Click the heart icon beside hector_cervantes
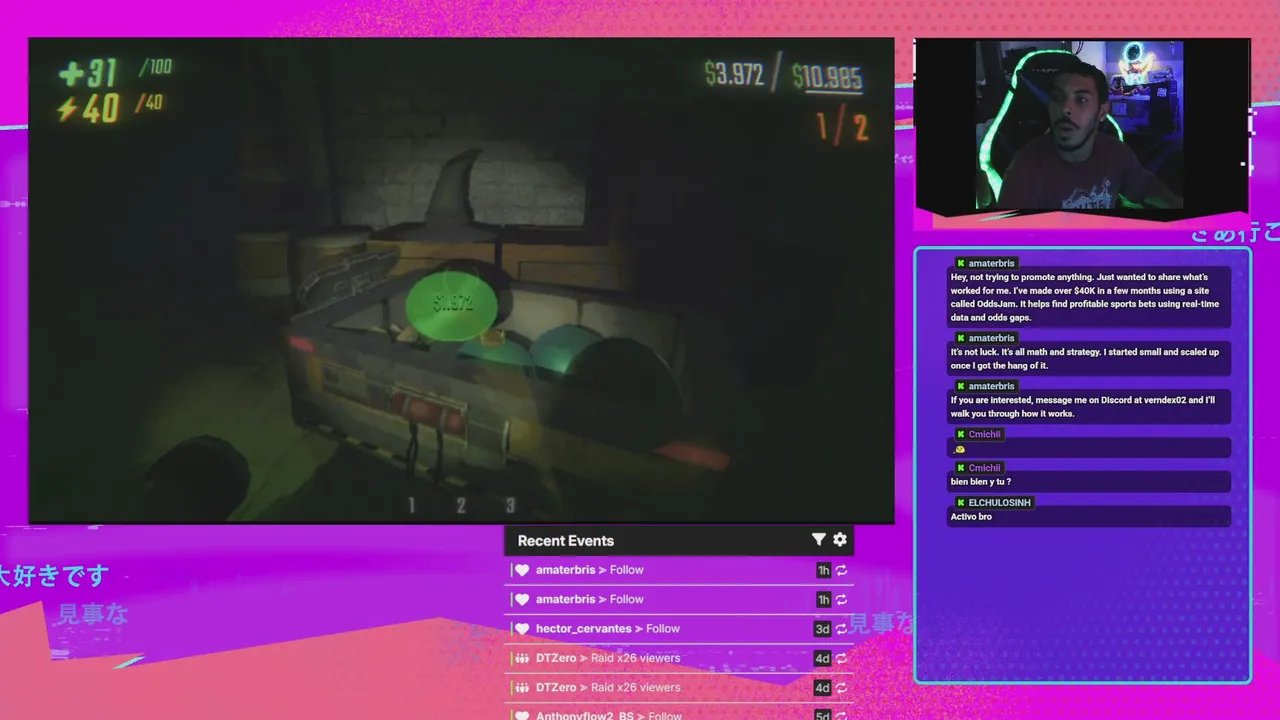The image size is (1280, 720). click(522, 629)
